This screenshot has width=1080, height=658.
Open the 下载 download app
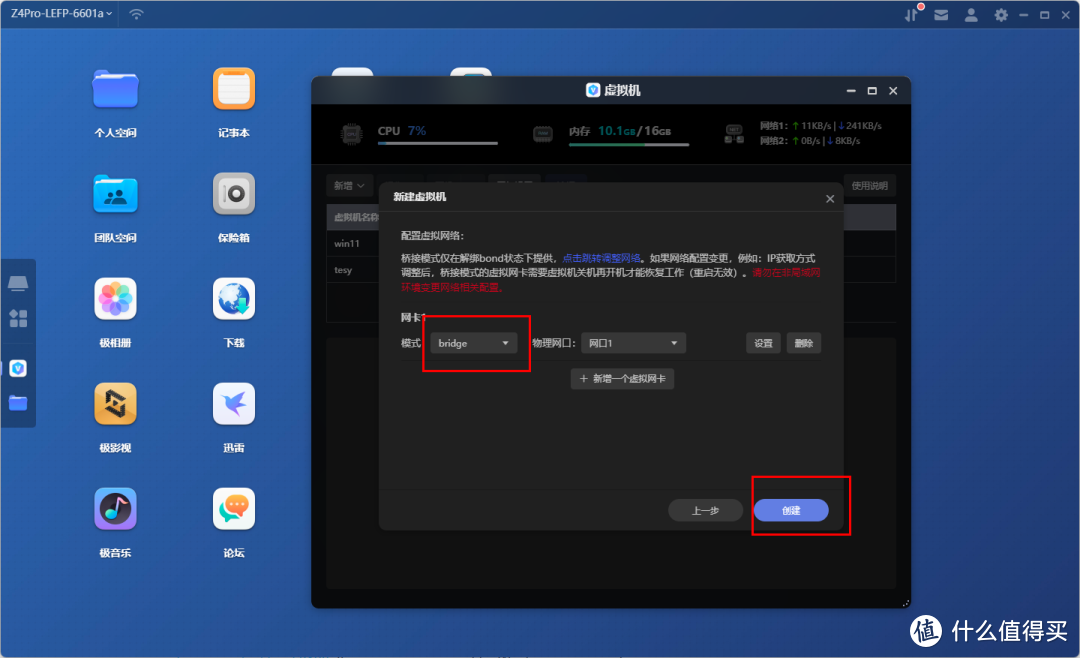coord(233,299)
